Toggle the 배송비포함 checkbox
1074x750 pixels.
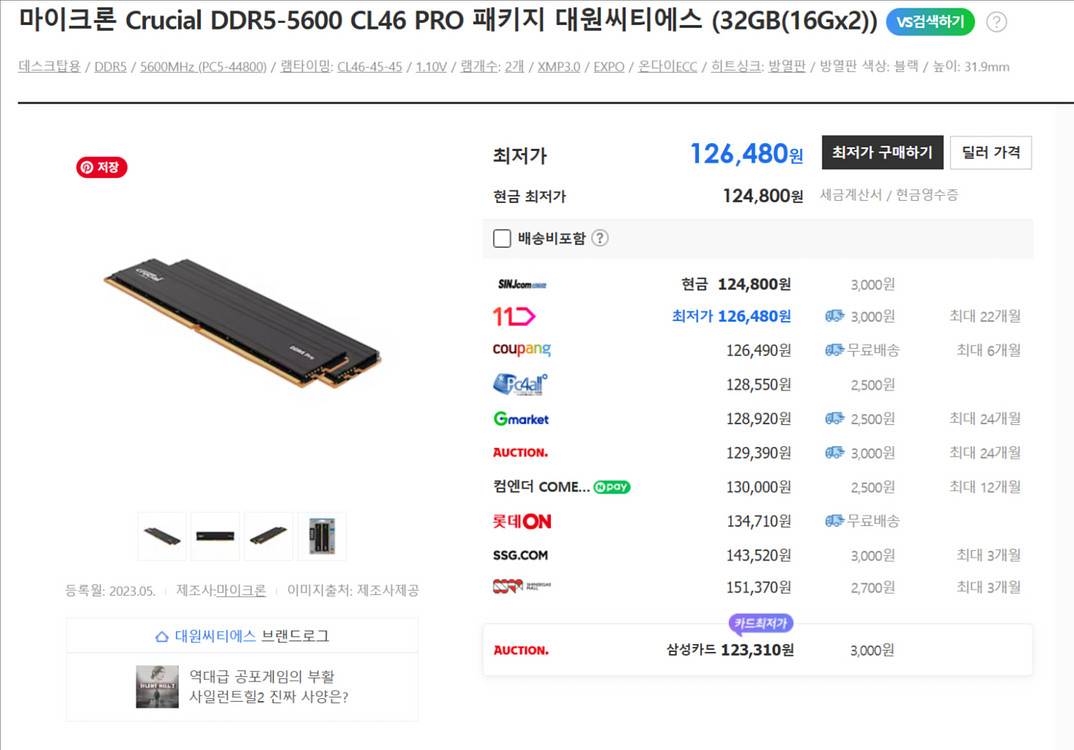[502, 238]
